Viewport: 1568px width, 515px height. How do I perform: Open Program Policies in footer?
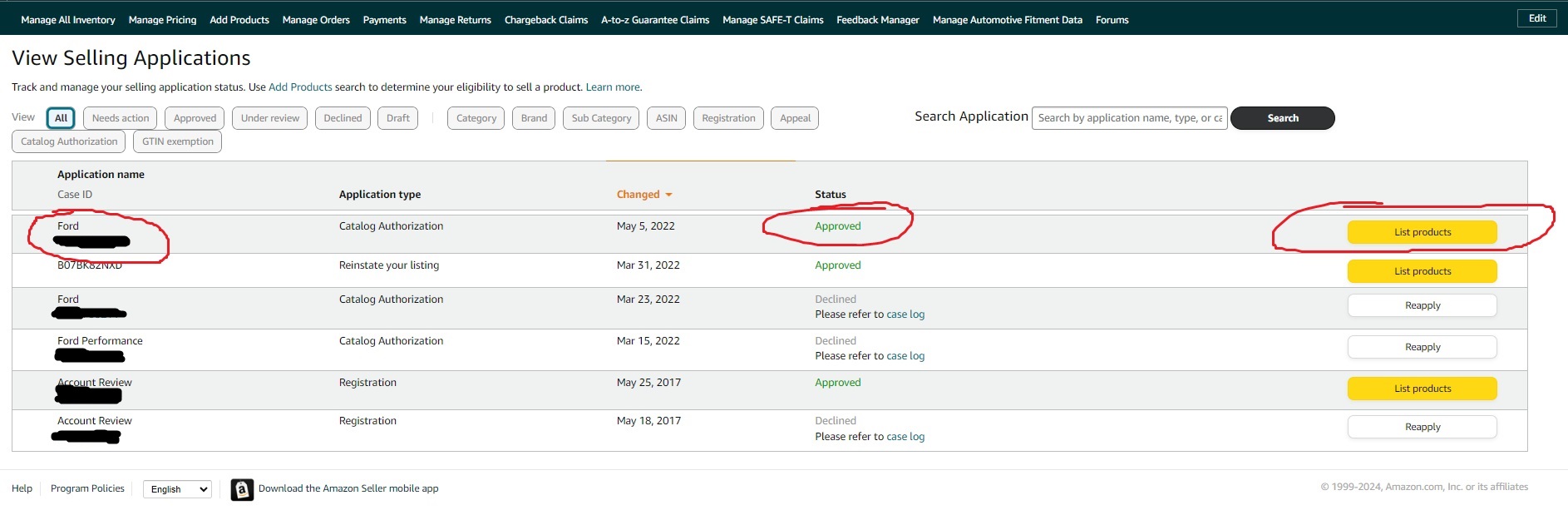point(87,488)
